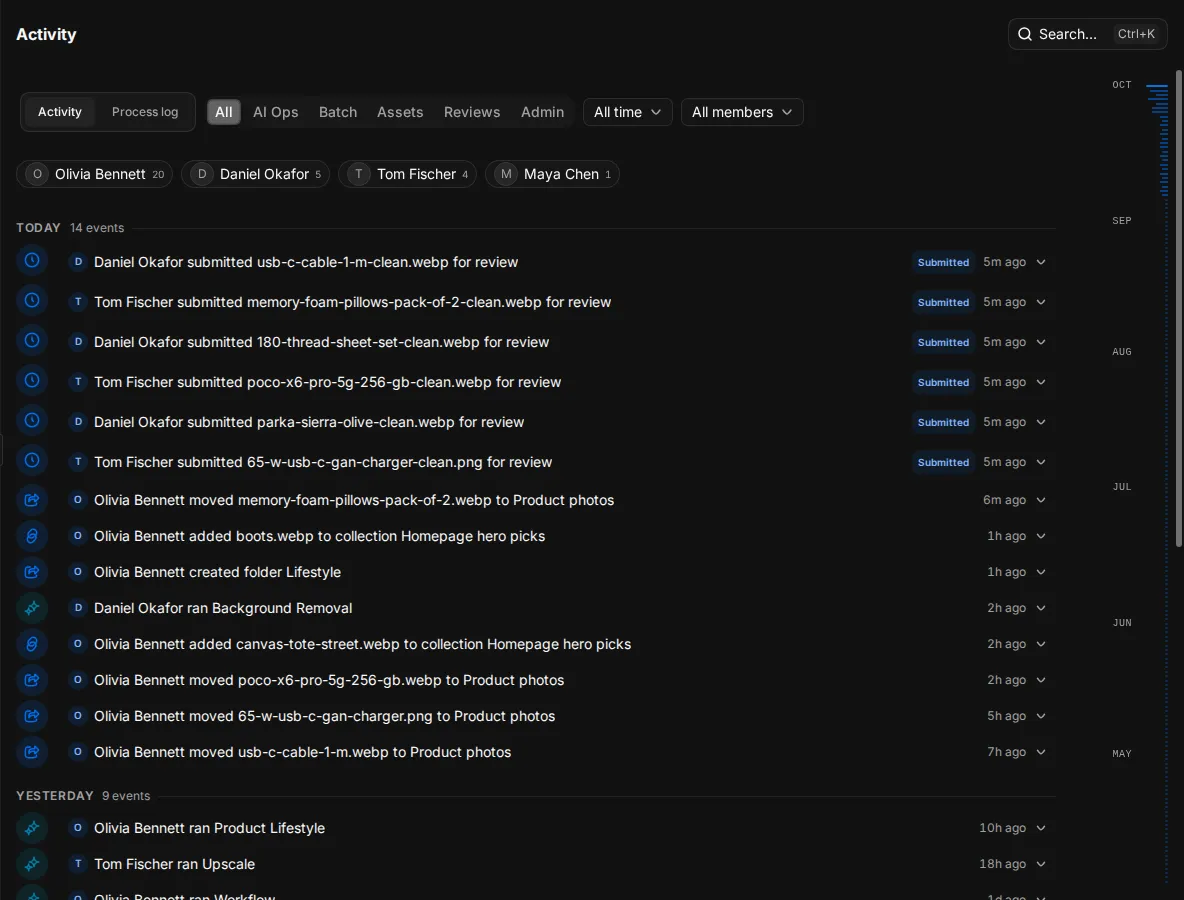Click Olivia avatar on created folder Lifestyle row
The height and width of the screenshot is (900, 1184).
78,572
